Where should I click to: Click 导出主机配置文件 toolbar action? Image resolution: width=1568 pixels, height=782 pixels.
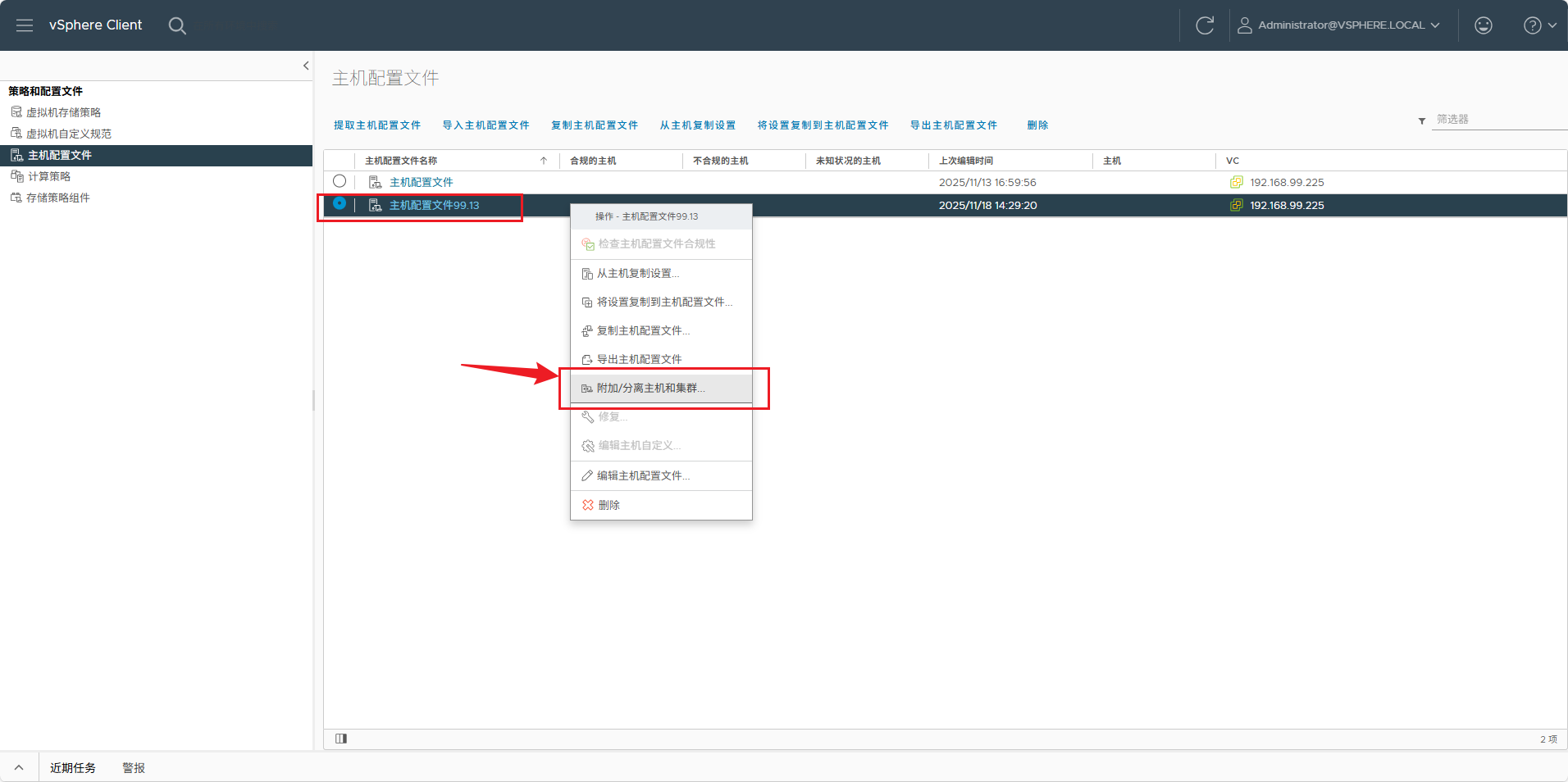954,125
